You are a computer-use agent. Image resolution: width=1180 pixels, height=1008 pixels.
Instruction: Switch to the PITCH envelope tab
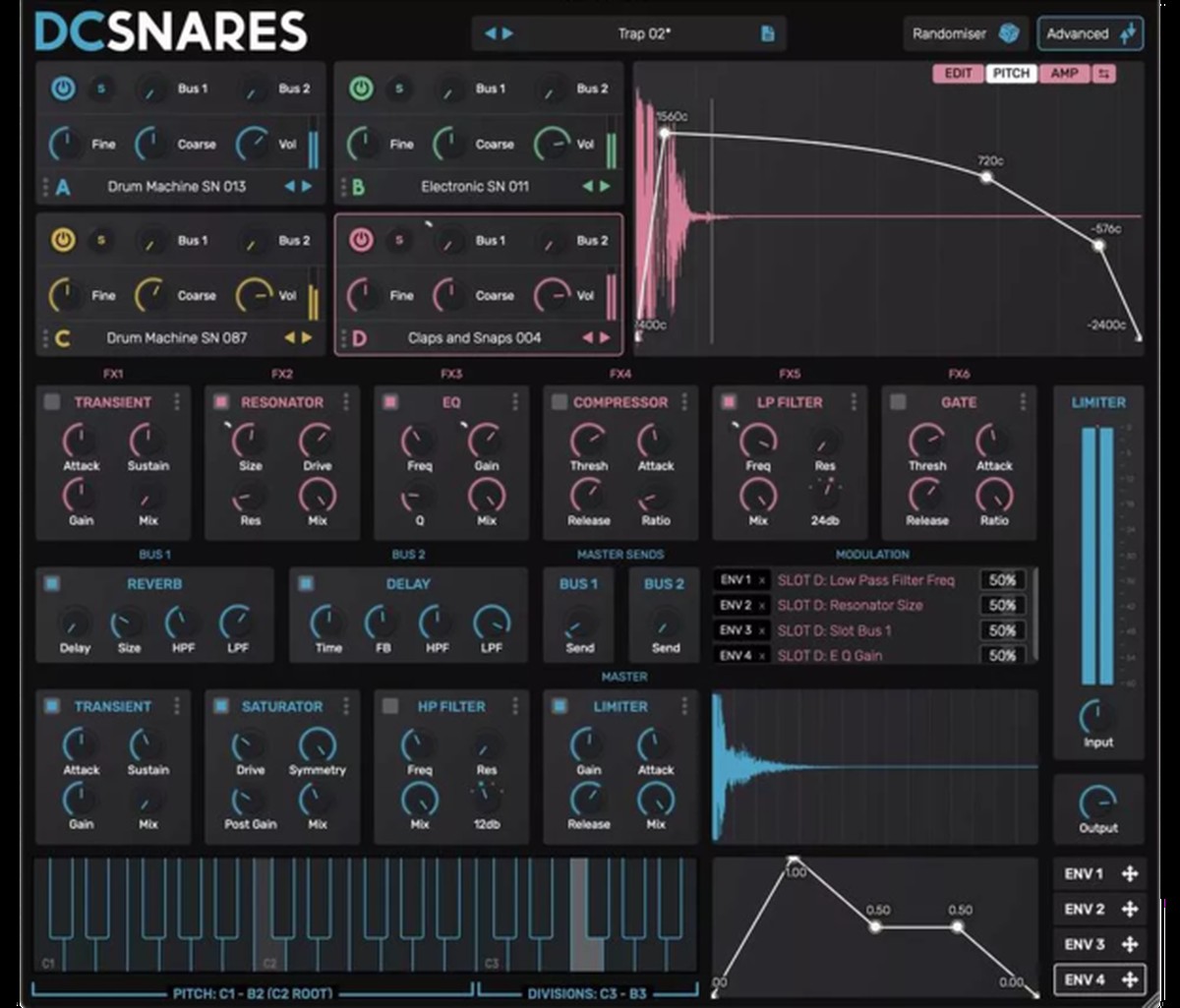click(1011, 74)
